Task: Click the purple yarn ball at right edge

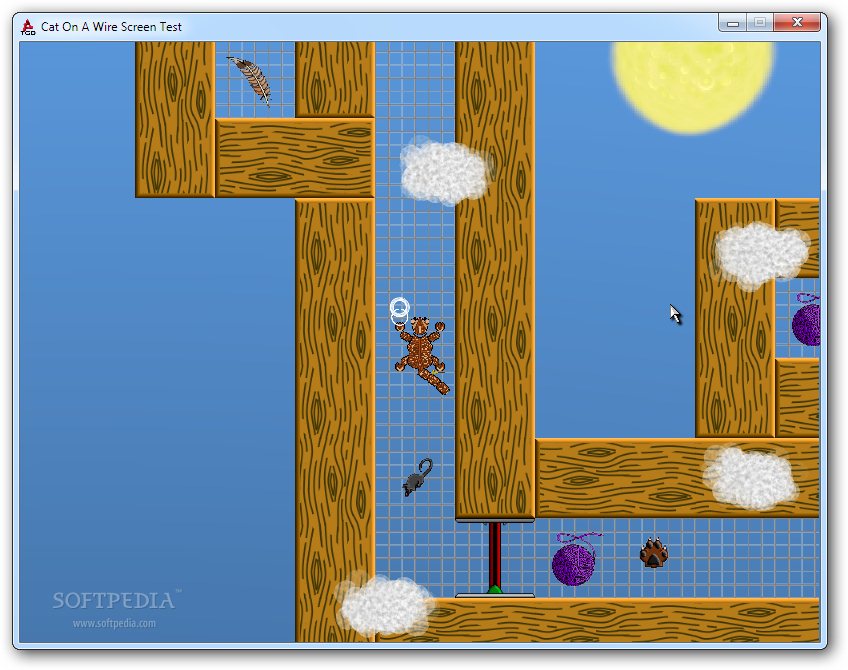Action: pos(806,319)
